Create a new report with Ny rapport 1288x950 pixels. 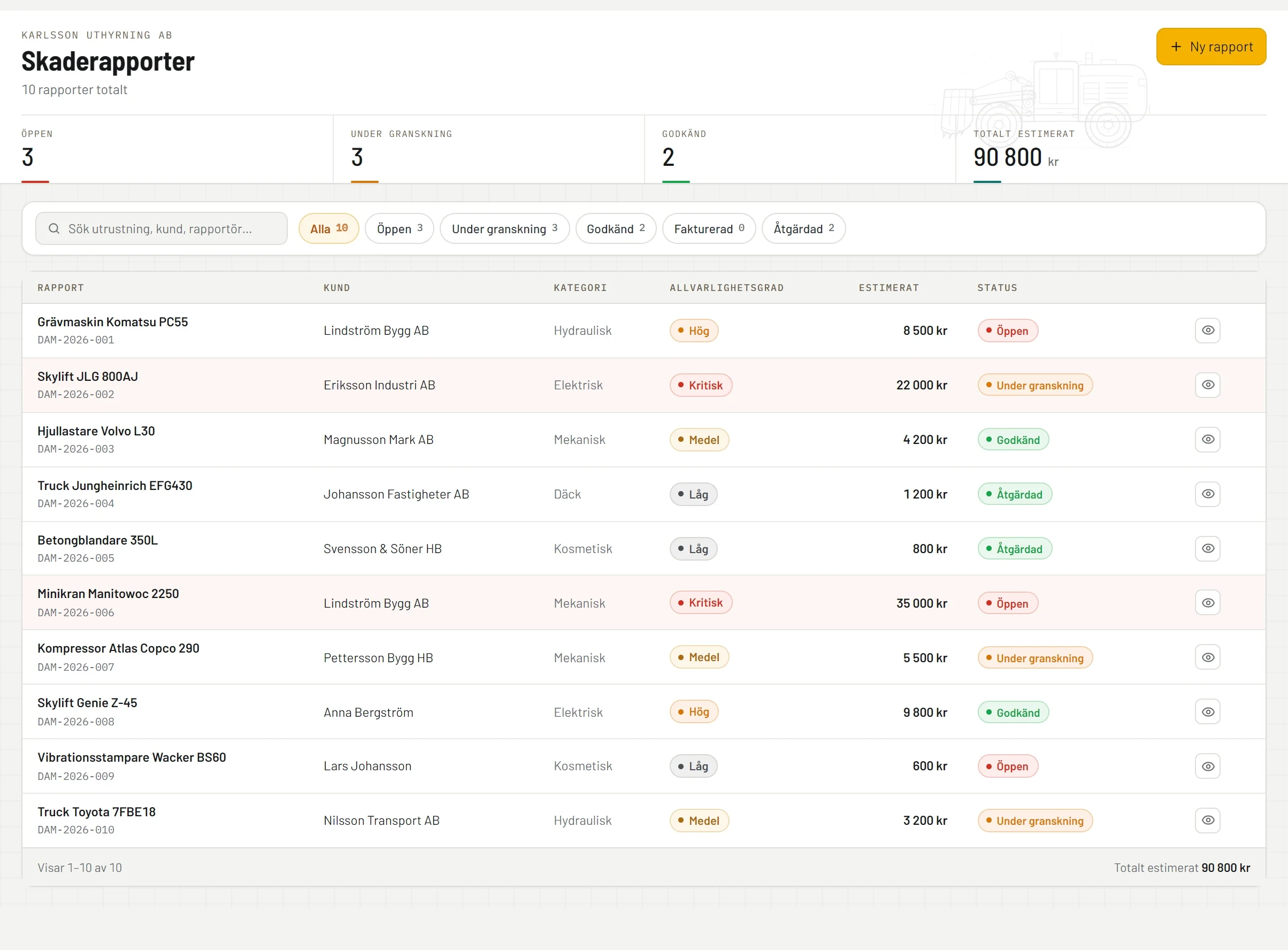point(1211,47)
